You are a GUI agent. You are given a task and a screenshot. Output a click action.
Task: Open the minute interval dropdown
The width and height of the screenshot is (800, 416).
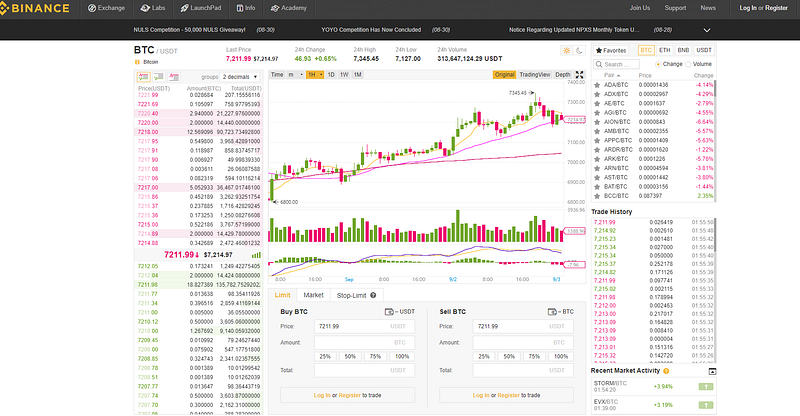(295, 75)
